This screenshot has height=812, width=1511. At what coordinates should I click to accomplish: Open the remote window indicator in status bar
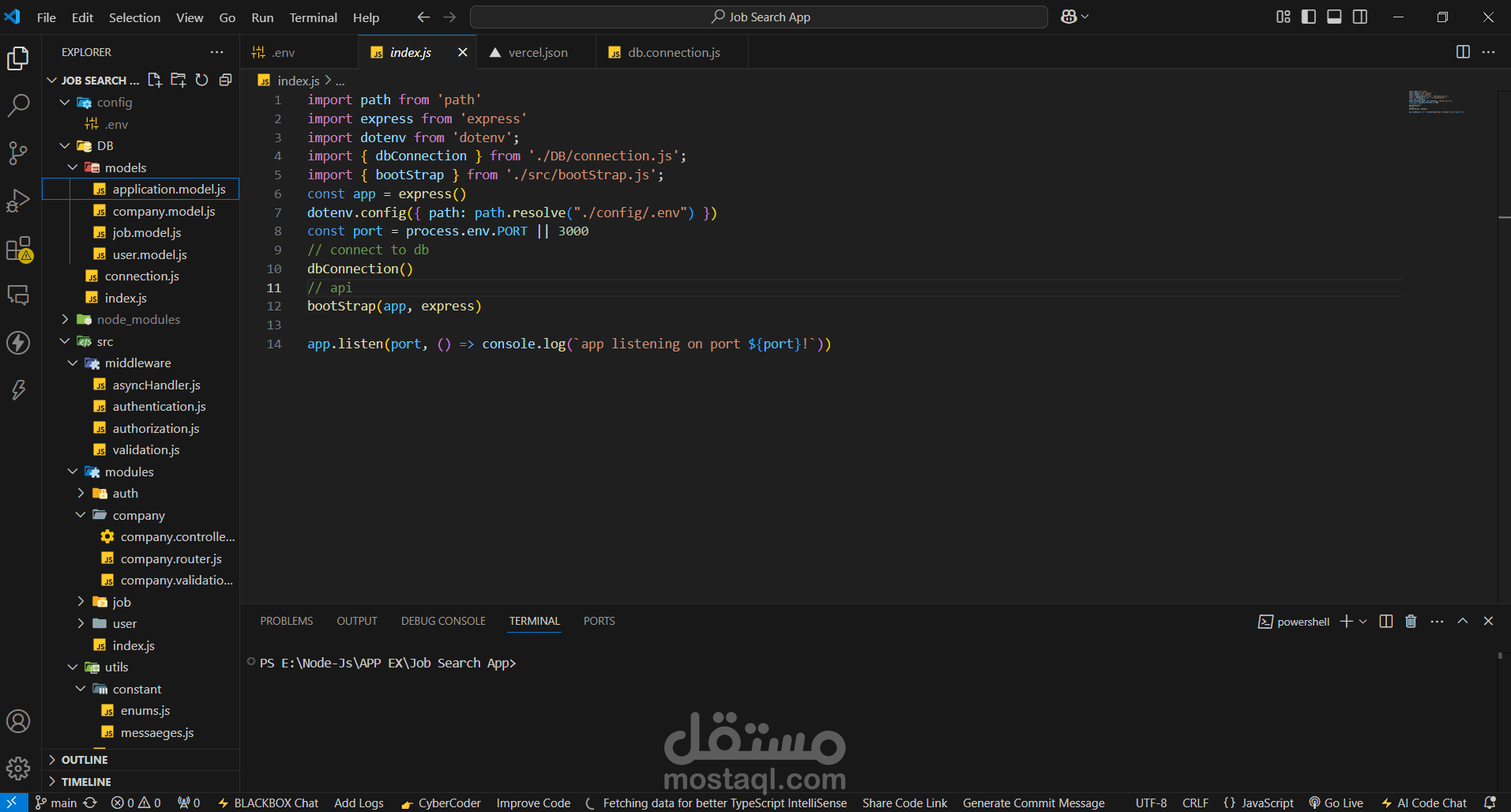pos(13,803)
